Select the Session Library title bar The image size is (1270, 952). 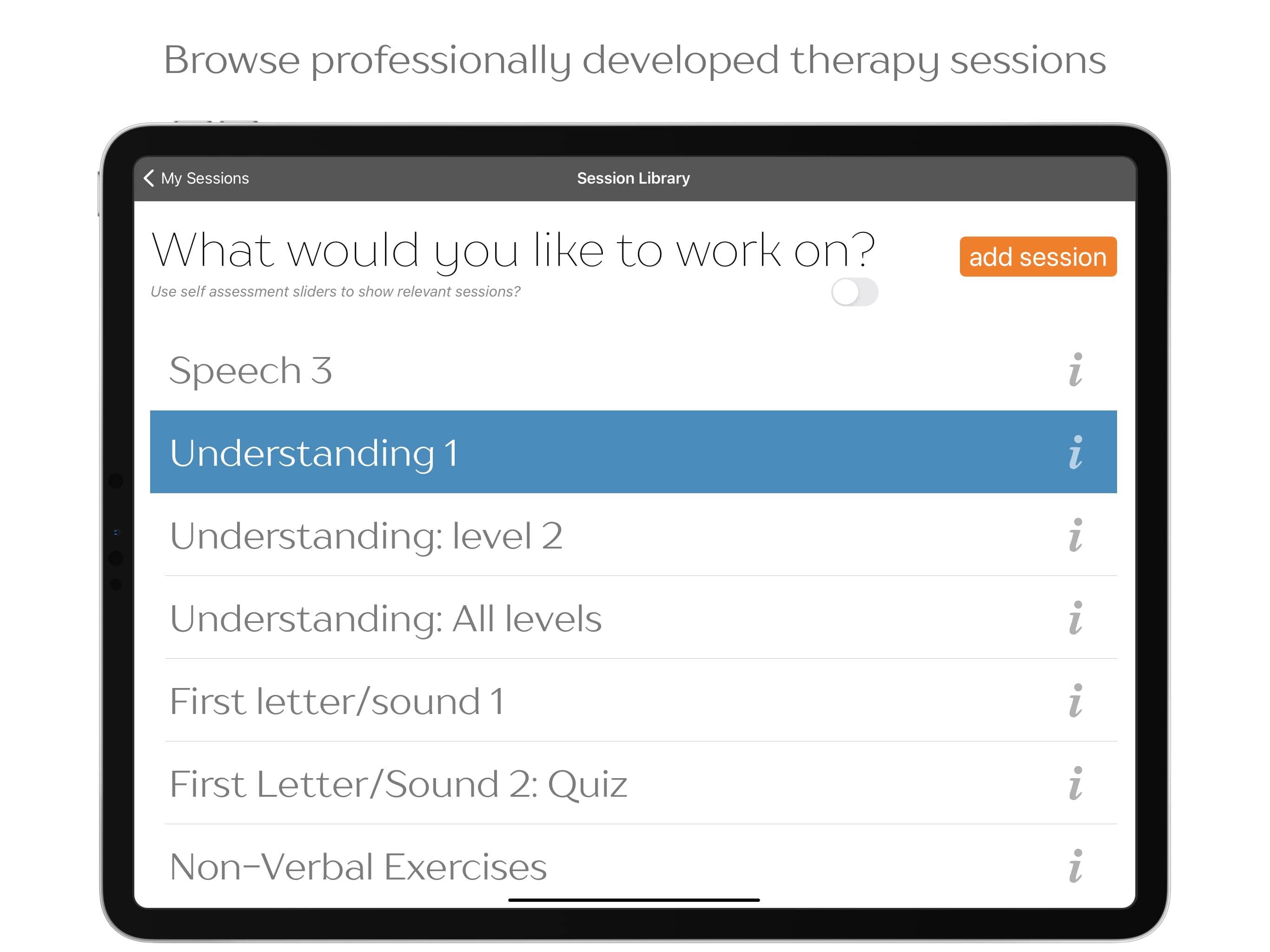tap(633, 178)
